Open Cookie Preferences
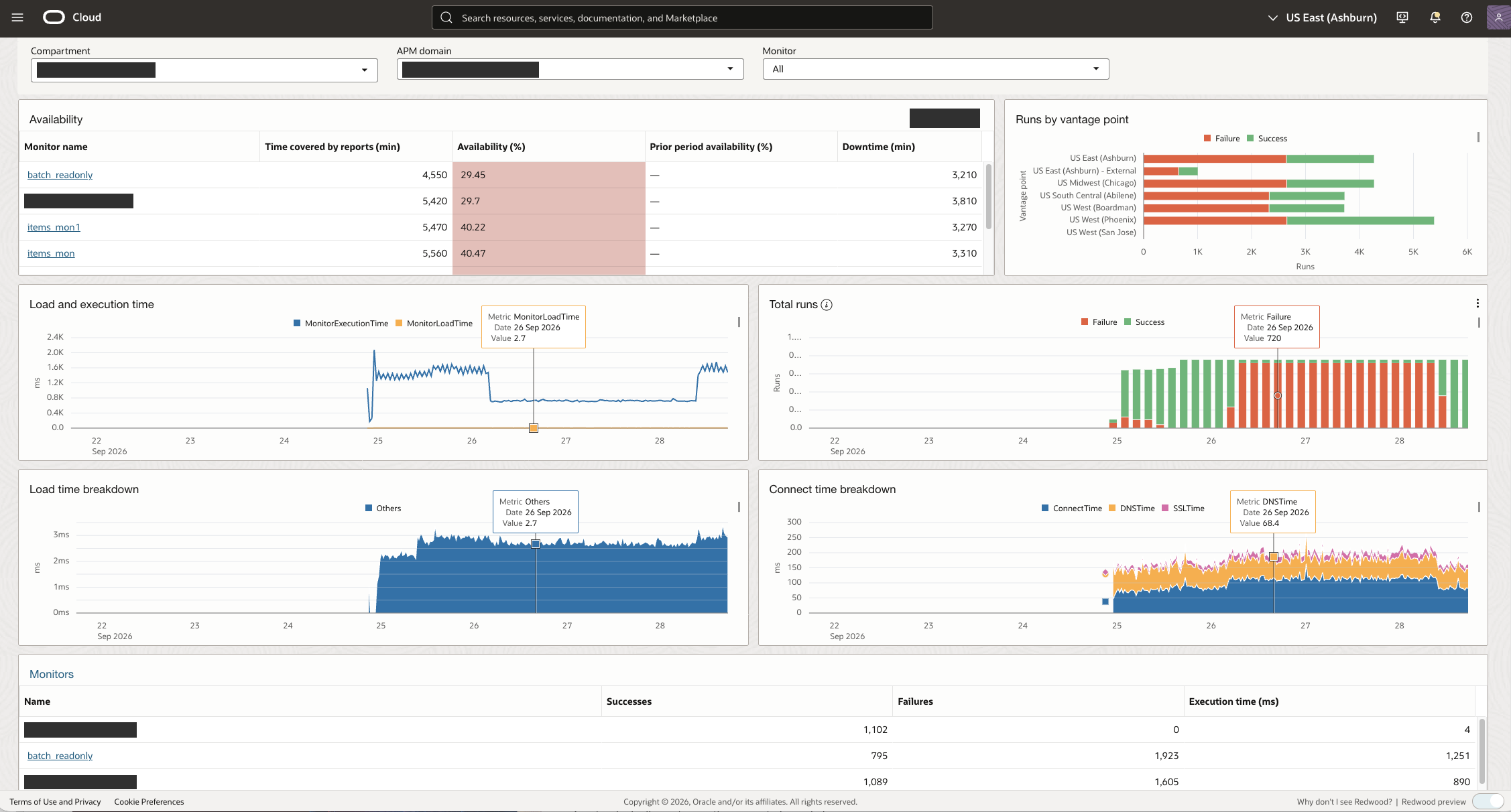The width and height of the screenshot is (1511, 812). click(149, 802)
